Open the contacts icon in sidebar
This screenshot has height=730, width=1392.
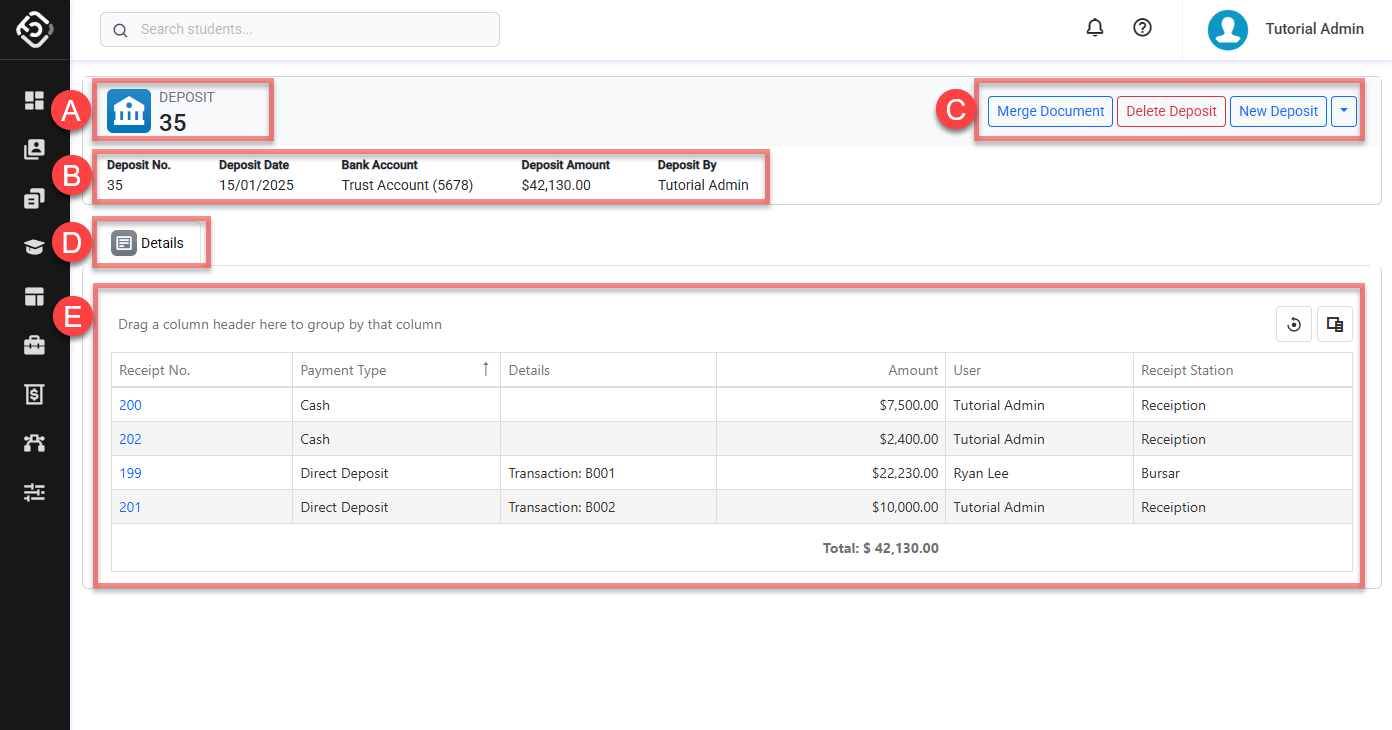35,149
